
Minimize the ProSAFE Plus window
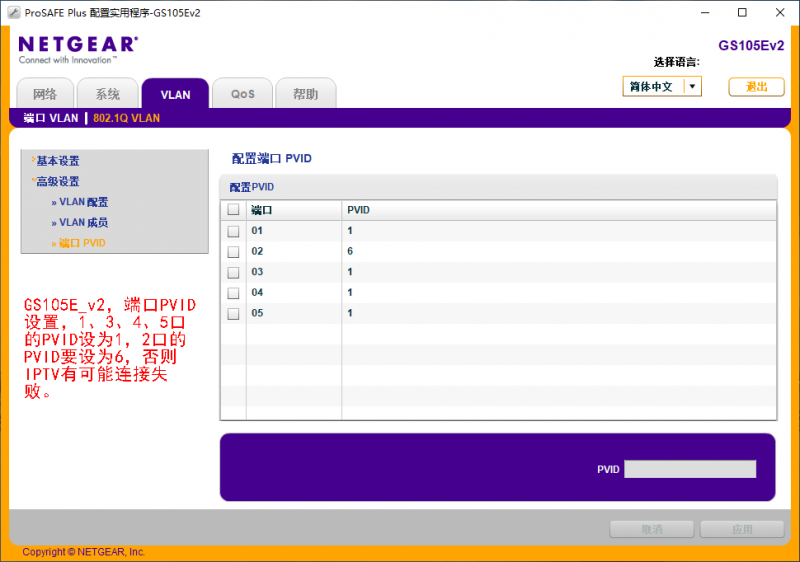tap(705, 13)
